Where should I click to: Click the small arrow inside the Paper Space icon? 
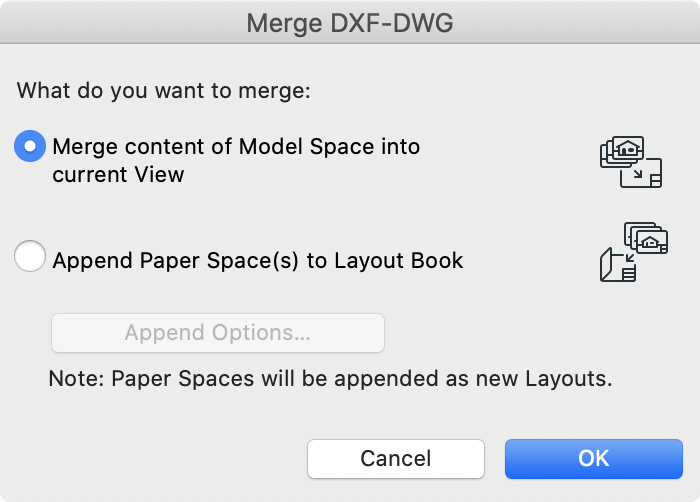click(x=630, y=258)
